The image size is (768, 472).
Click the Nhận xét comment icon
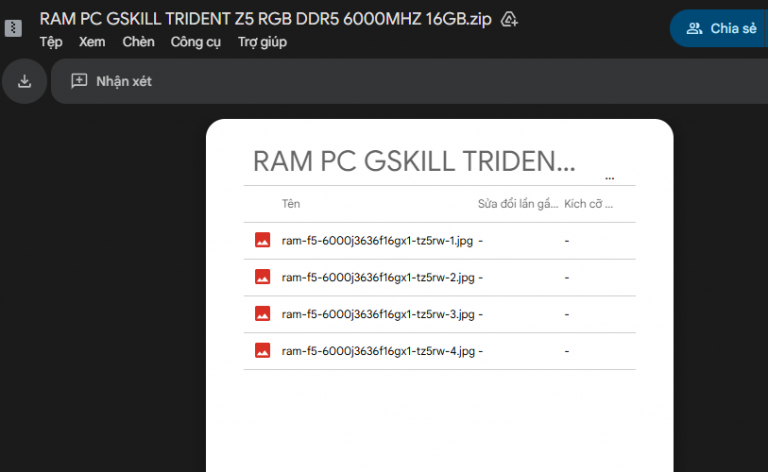[x=79, y=81]
